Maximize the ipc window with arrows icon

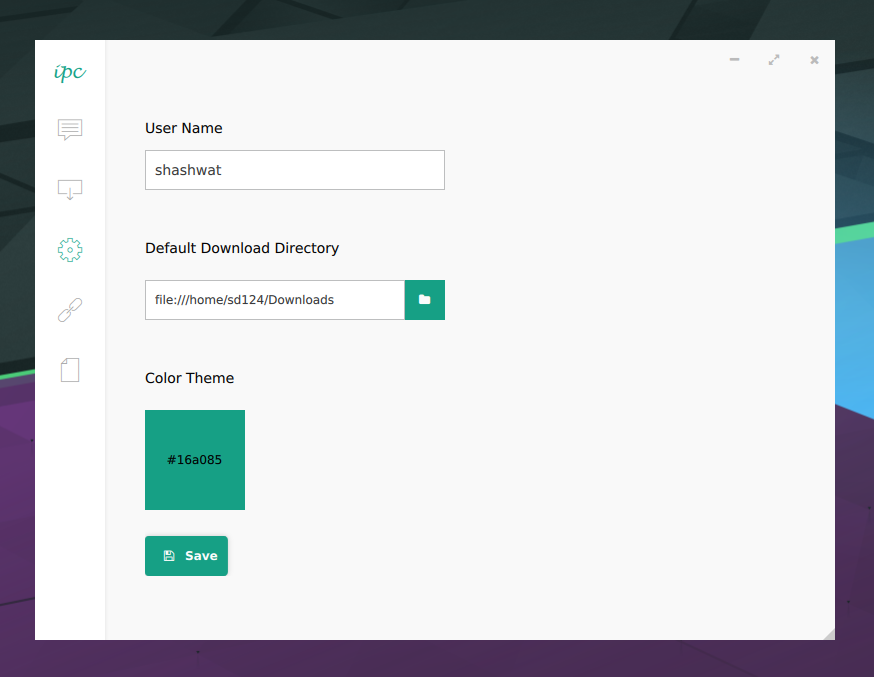point(774,60)
